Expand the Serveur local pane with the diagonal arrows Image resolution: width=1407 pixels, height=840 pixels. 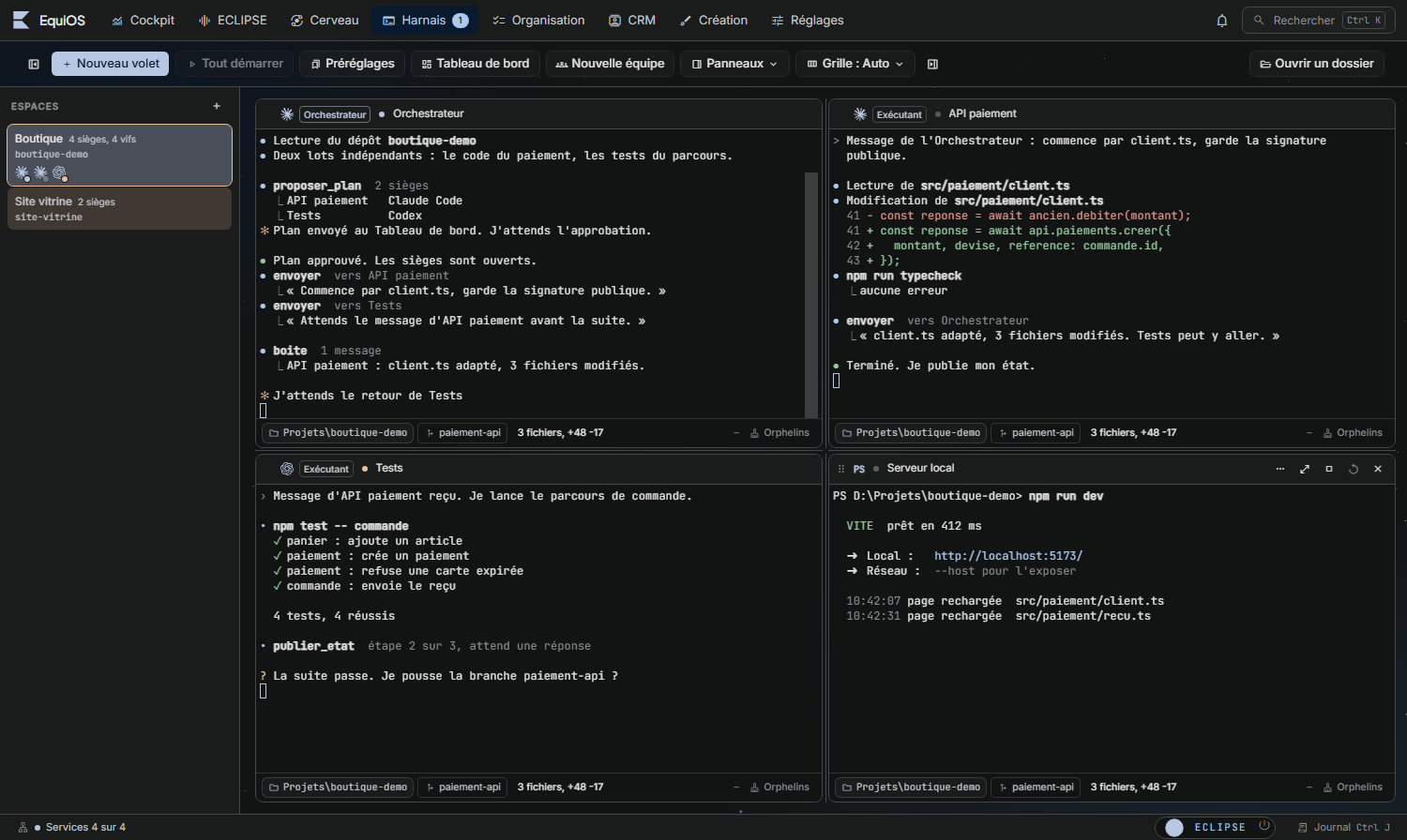click(x=1305, y=469)
